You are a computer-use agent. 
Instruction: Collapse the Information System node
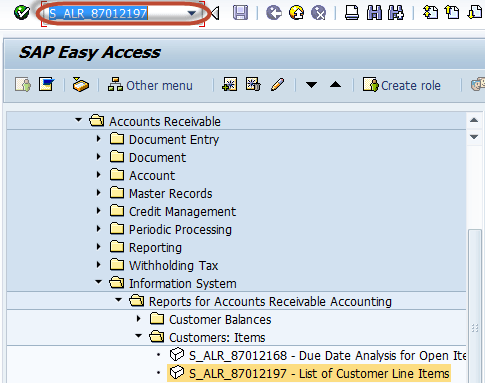(98, 282)
